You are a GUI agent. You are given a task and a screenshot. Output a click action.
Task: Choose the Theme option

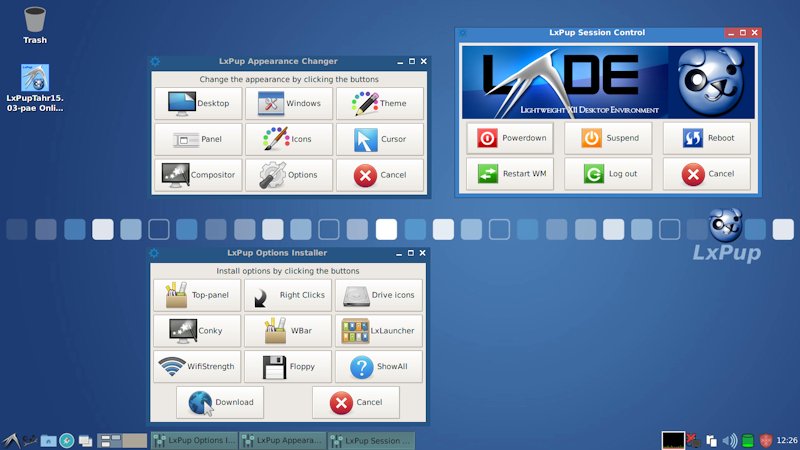380,104
